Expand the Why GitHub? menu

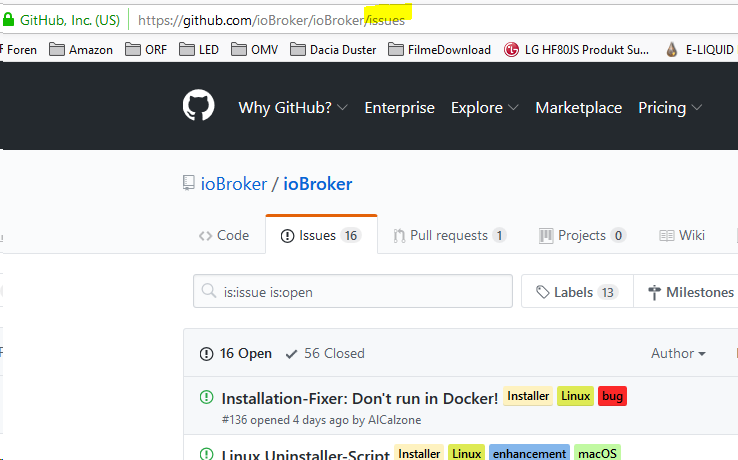pyautogui.click(x=293, y=107)
